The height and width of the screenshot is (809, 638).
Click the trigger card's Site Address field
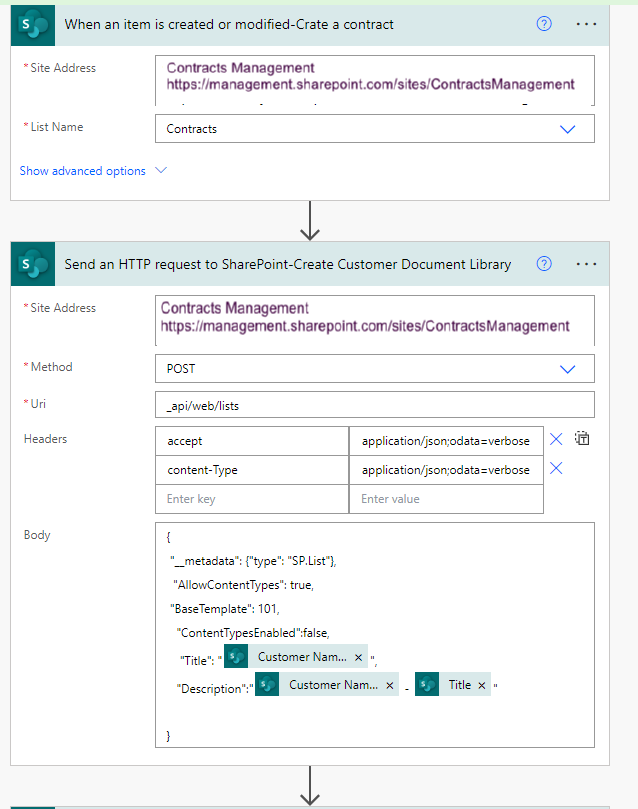coord(375,80)
